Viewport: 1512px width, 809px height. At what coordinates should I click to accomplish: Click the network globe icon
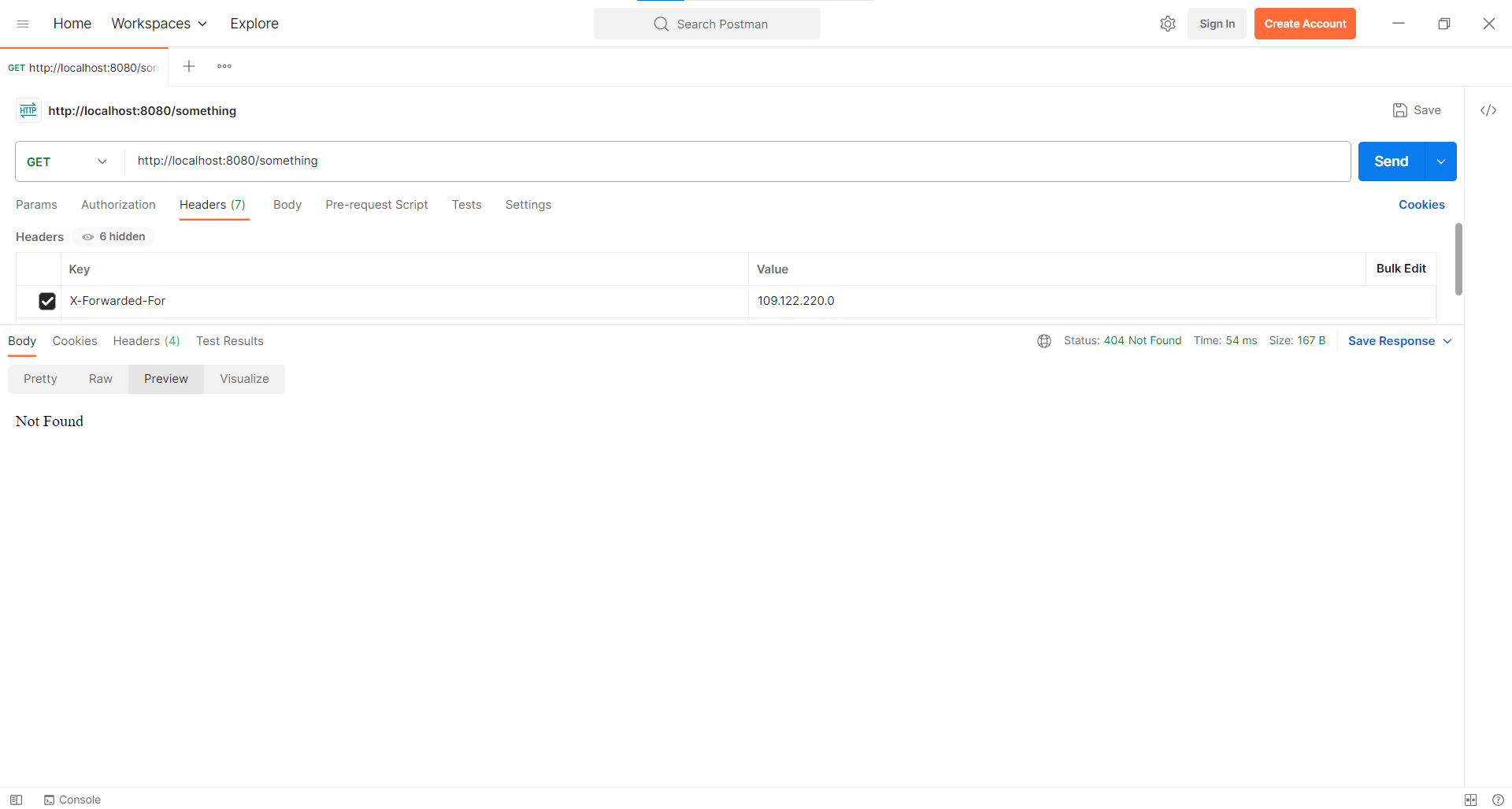1044,341
